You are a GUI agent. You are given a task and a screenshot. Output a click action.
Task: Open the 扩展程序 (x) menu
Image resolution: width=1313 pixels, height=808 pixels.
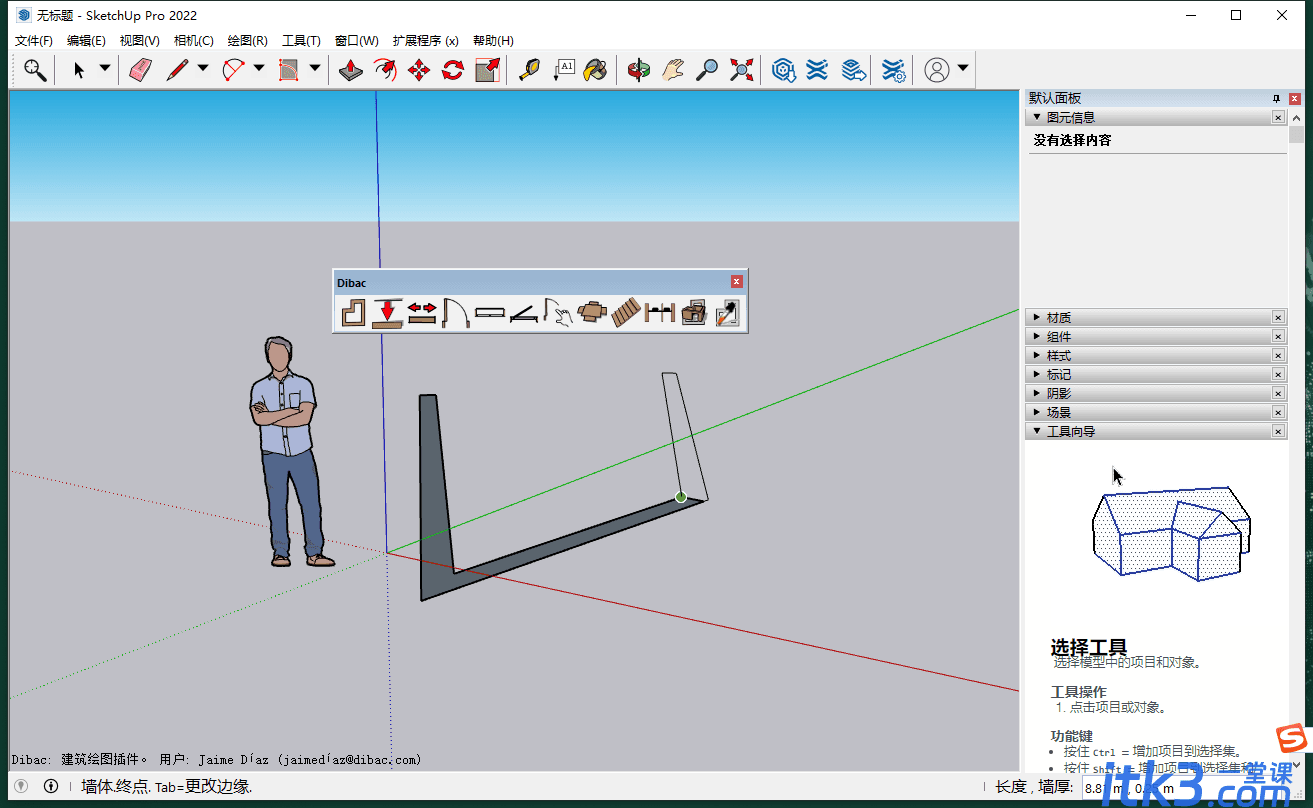tap(425, 41)
